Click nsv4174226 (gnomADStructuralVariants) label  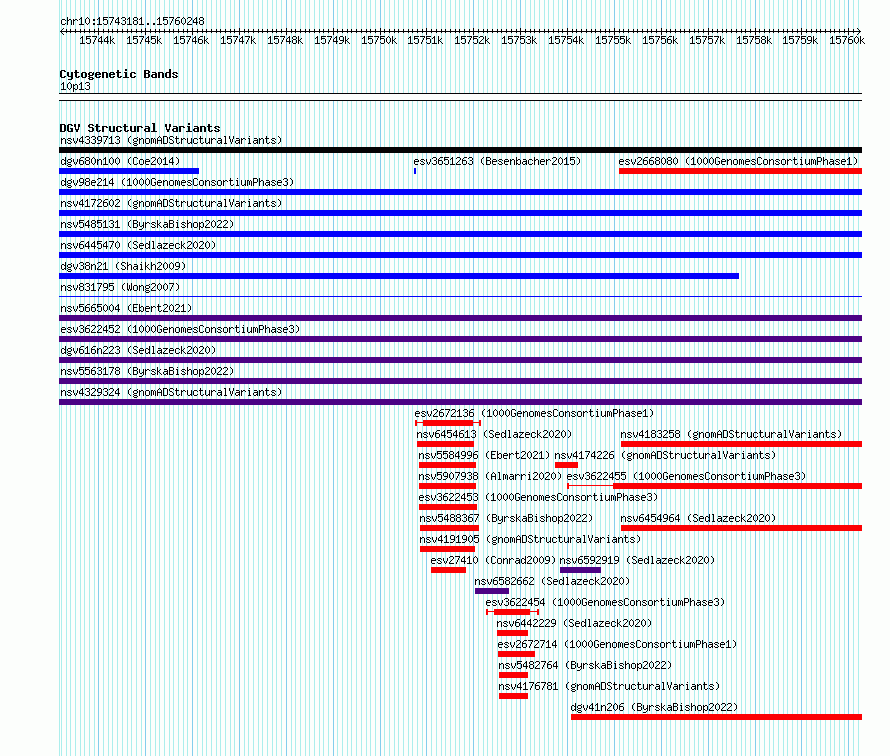[665, 455]
